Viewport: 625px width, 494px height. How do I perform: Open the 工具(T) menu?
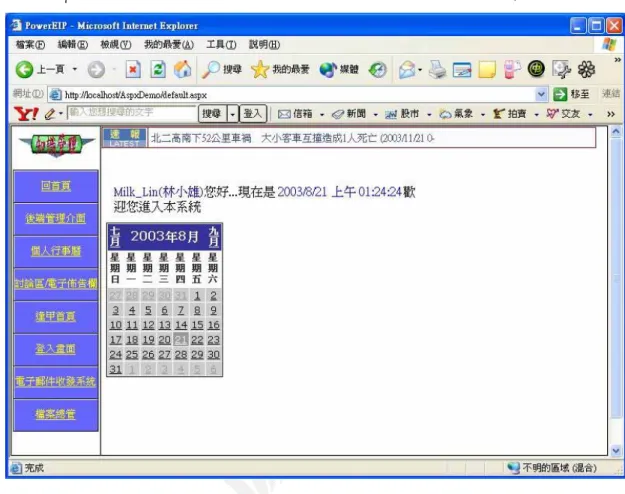(221, 45)
